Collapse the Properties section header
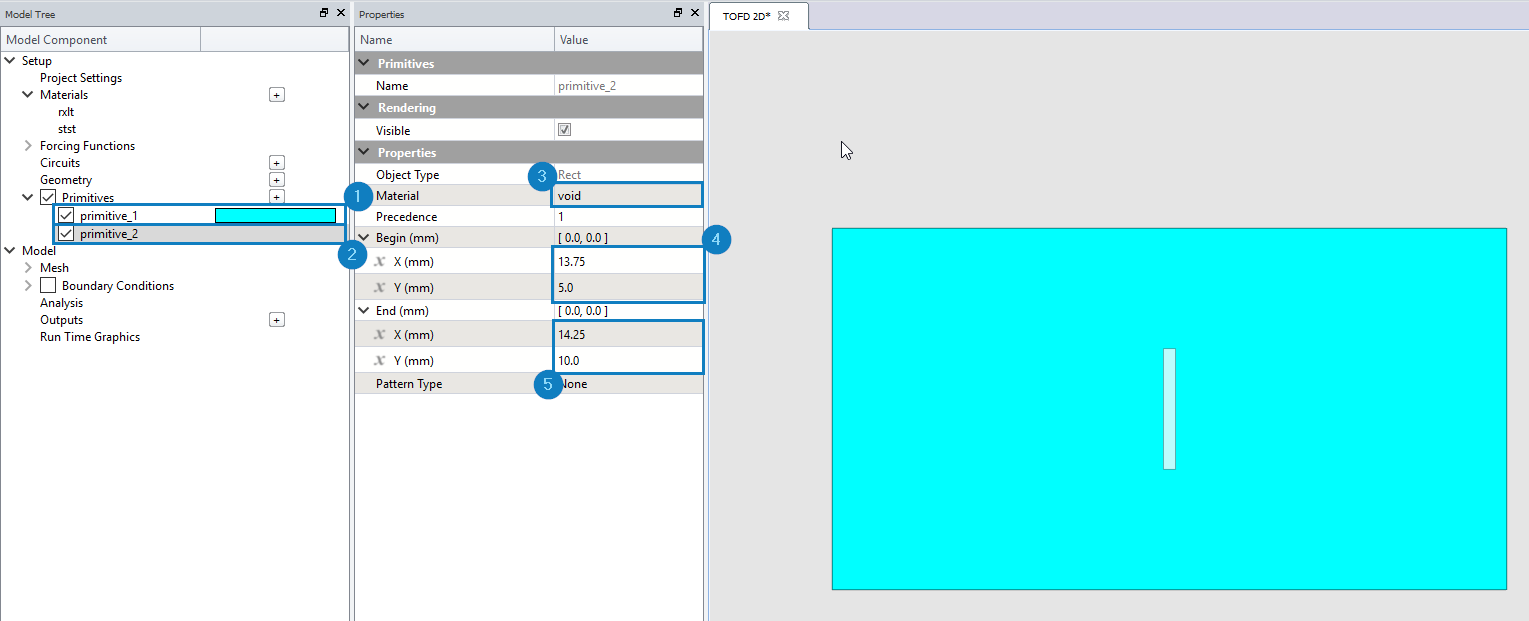The height and width of the screenshot is (621, 1529). pyautogui.click(x=364, y=153)
